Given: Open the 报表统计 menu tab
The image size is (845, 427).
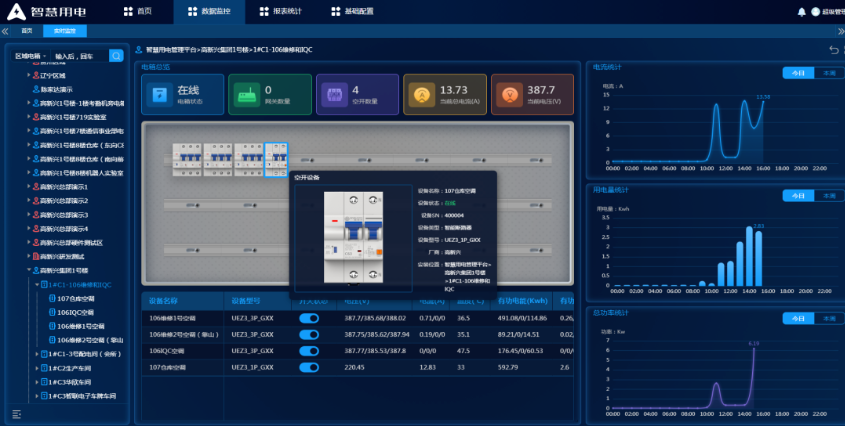Looking at the screenshot, I should tap(285, 11).
